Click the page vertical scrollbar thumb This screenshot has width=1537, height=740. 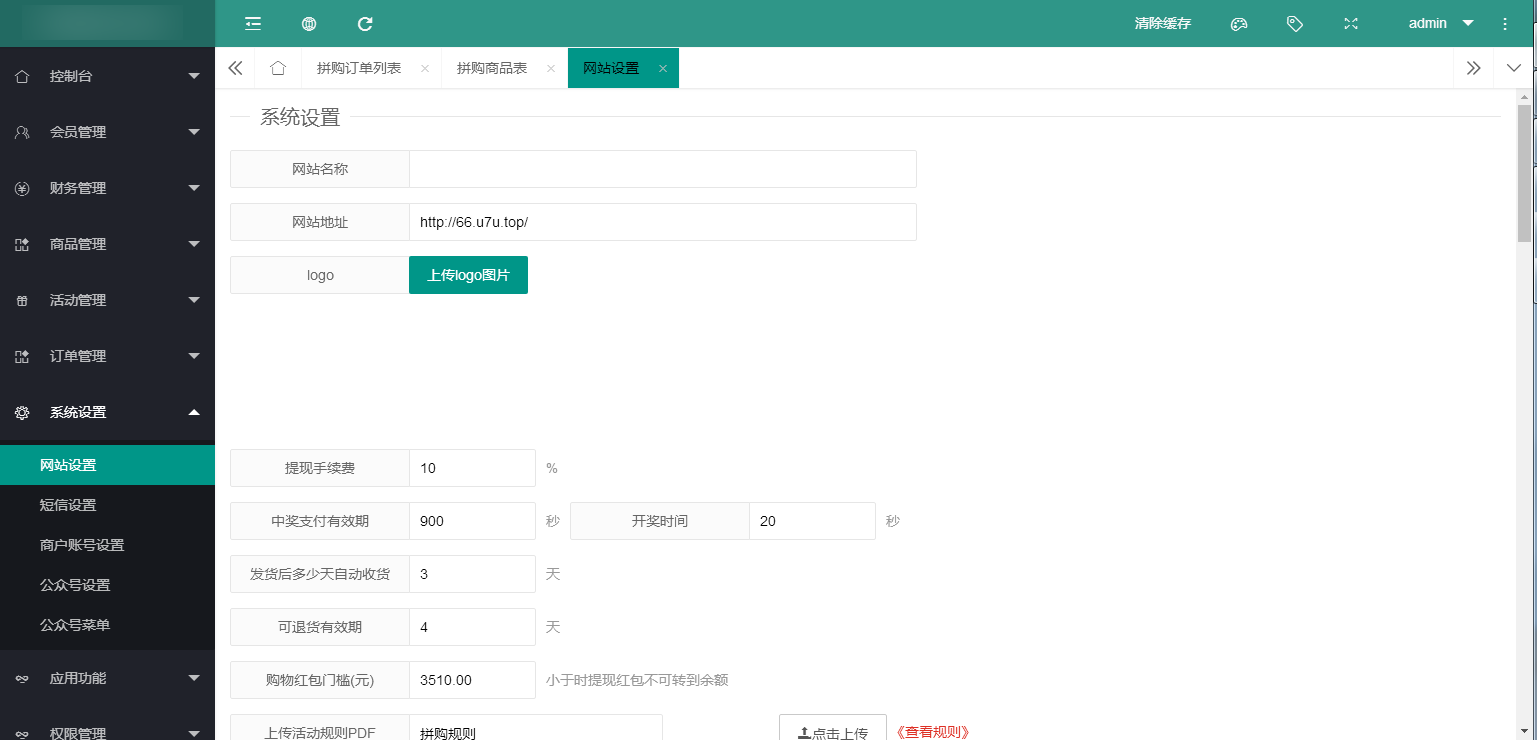[1525, 173]
